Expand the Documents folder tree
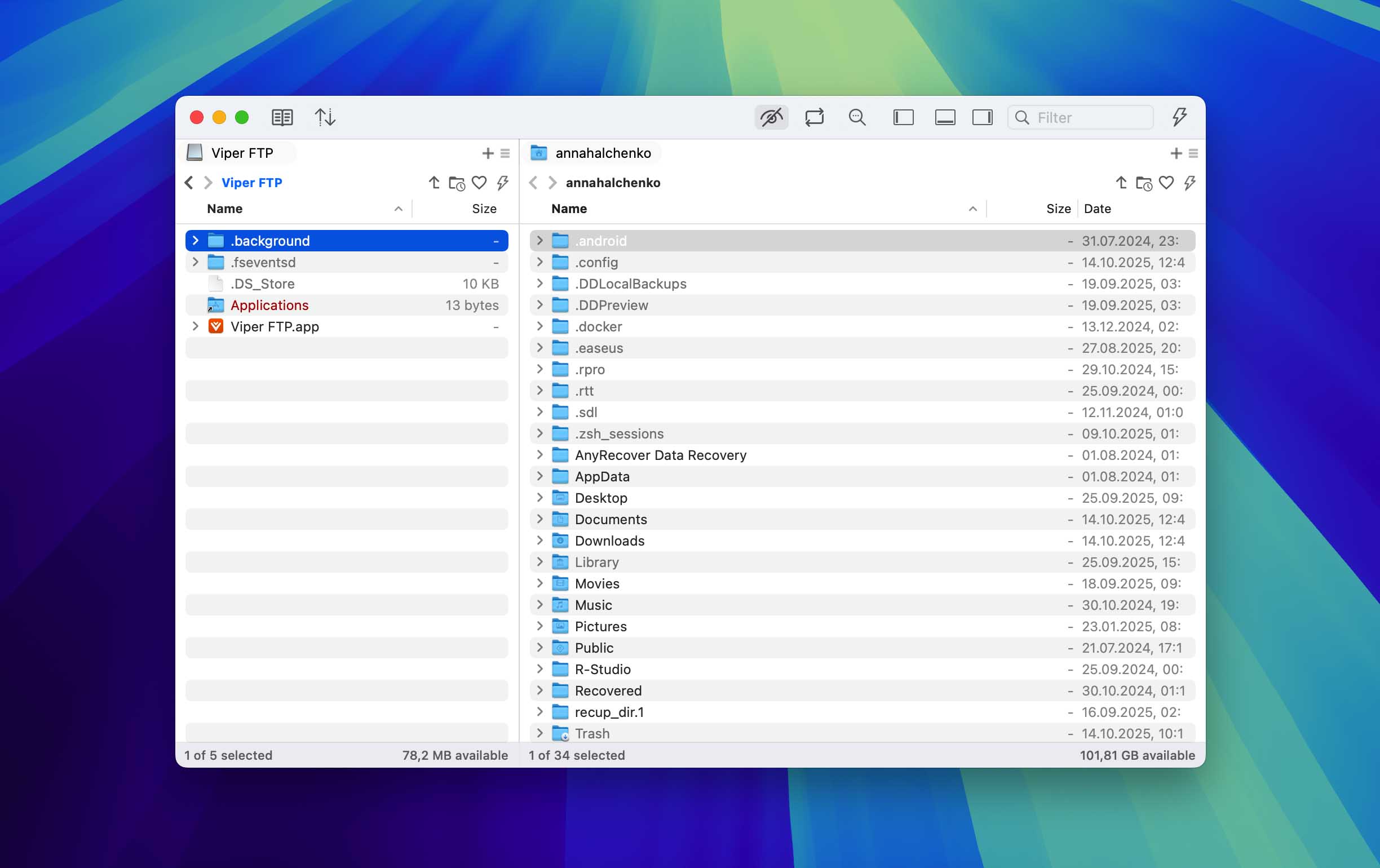Image resolution: width=1380 pixels, height=868 pixels. point(539,519)
